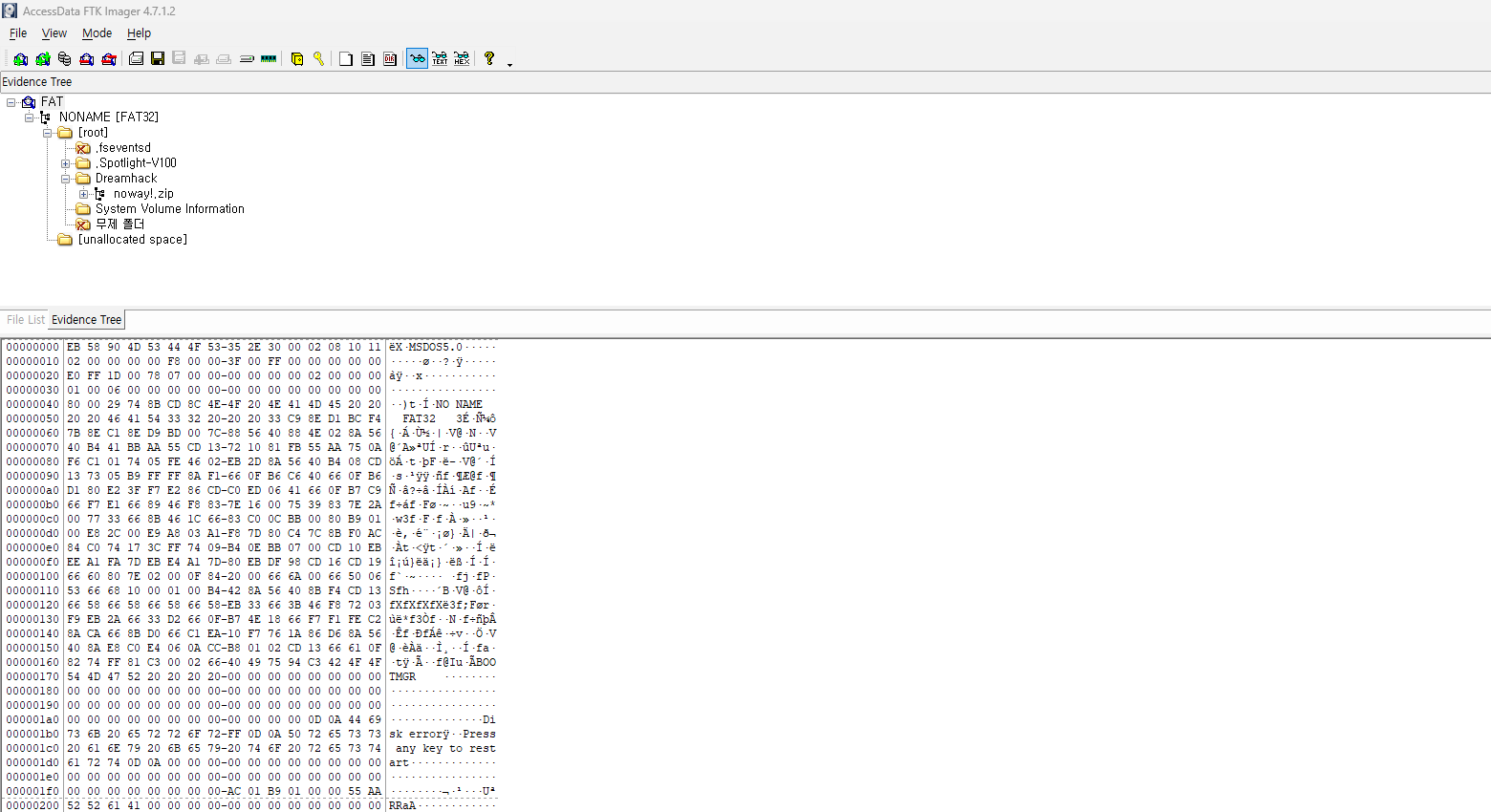Toggle view files as TEXT mode
Viewport: 1491px width, 812px height.
440,59
